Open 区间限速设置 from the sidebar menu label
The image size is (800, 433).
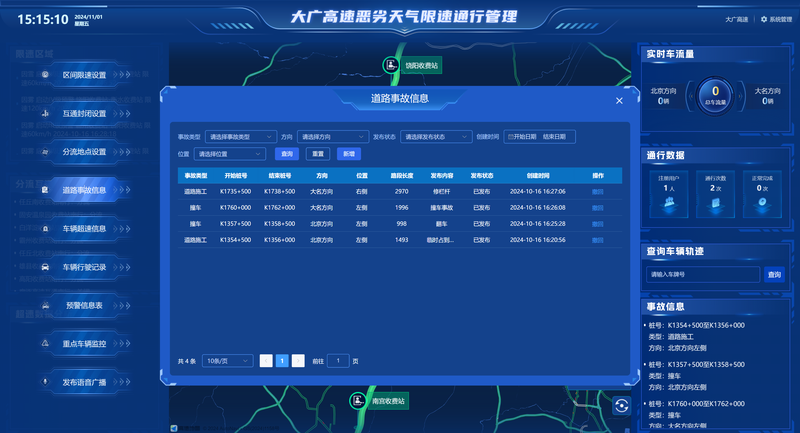pyautogui.click(x=84, y=74)
